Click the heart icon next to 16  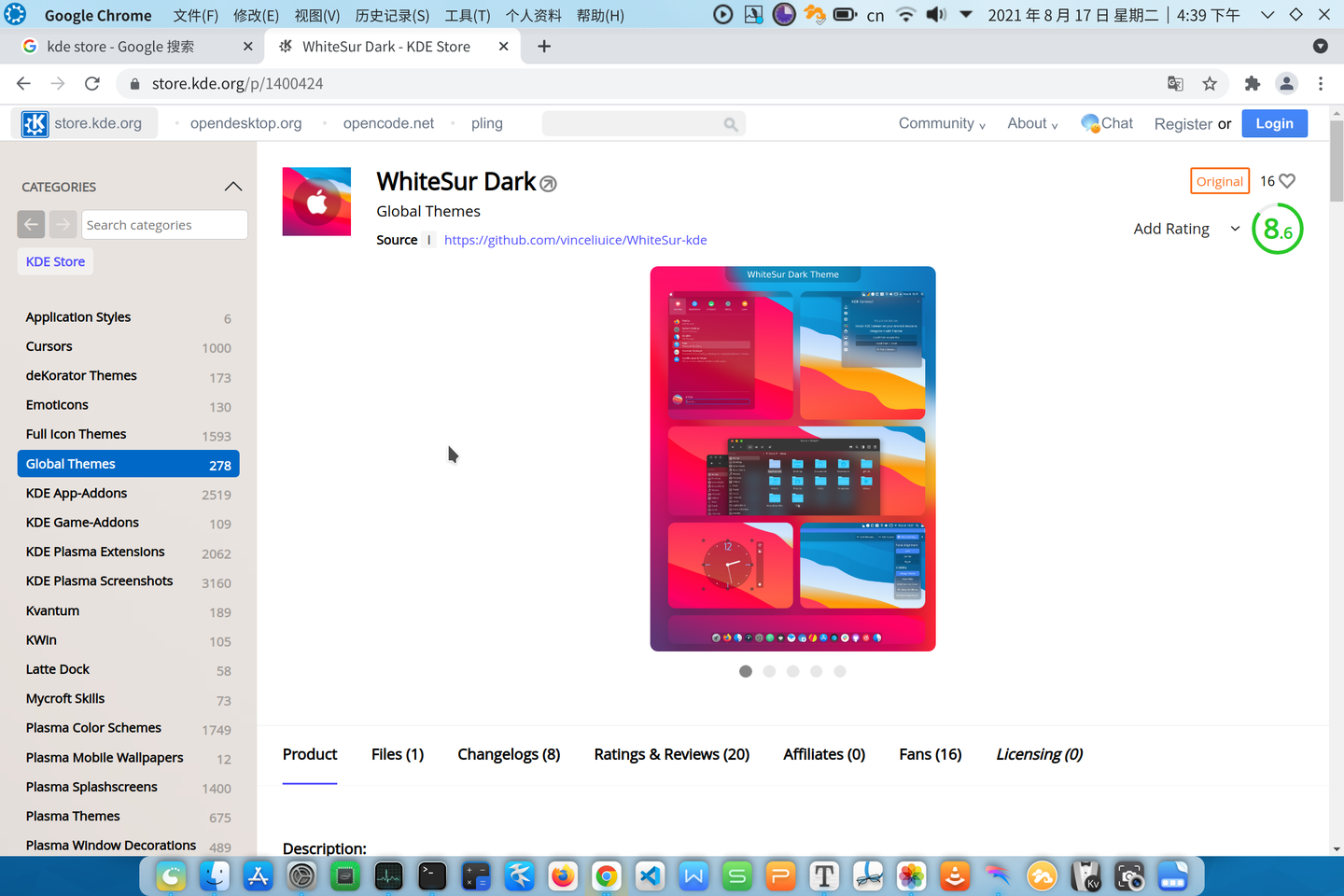[x=1287, y=181]
